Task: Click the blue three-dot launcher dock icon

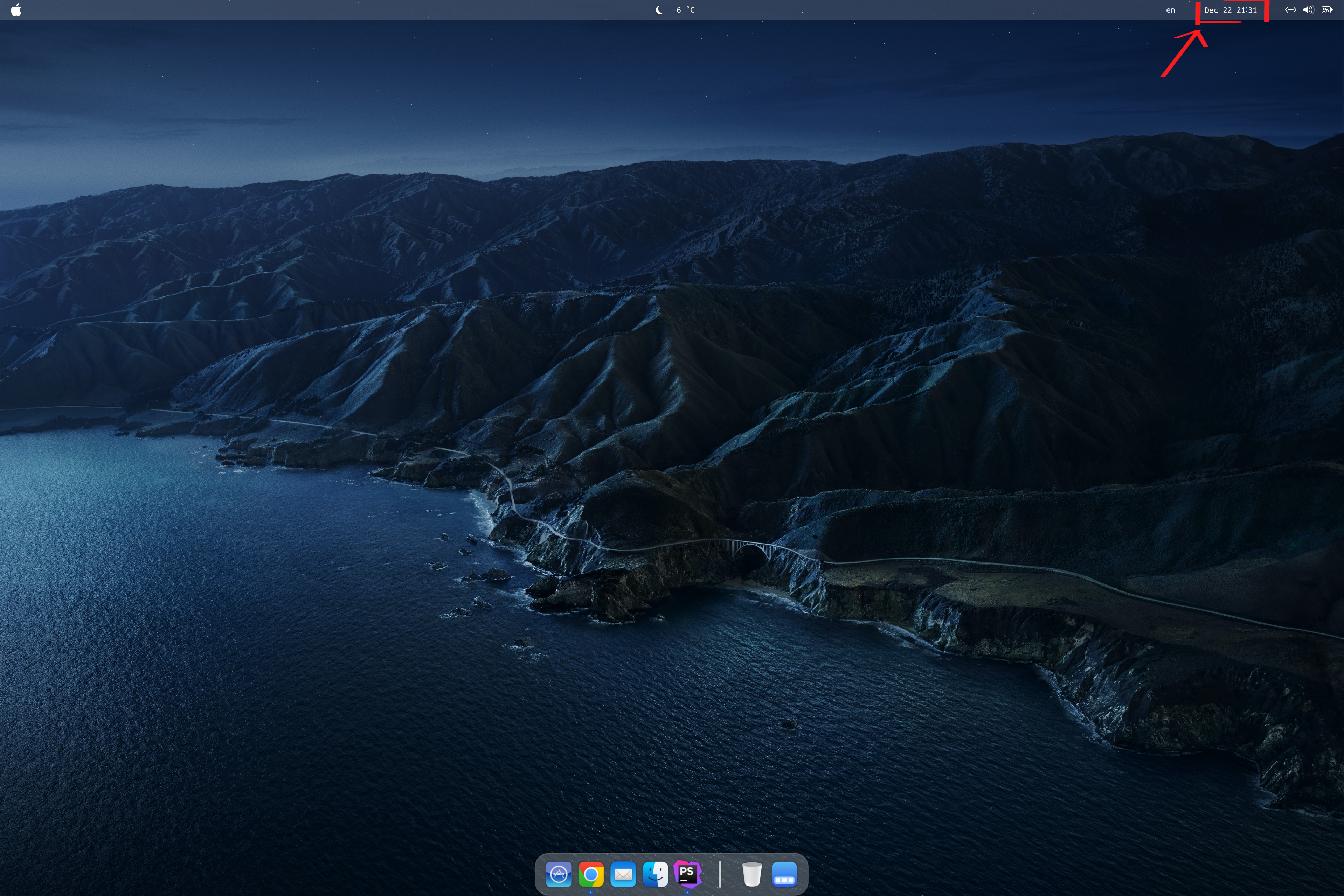Action: 784,874
